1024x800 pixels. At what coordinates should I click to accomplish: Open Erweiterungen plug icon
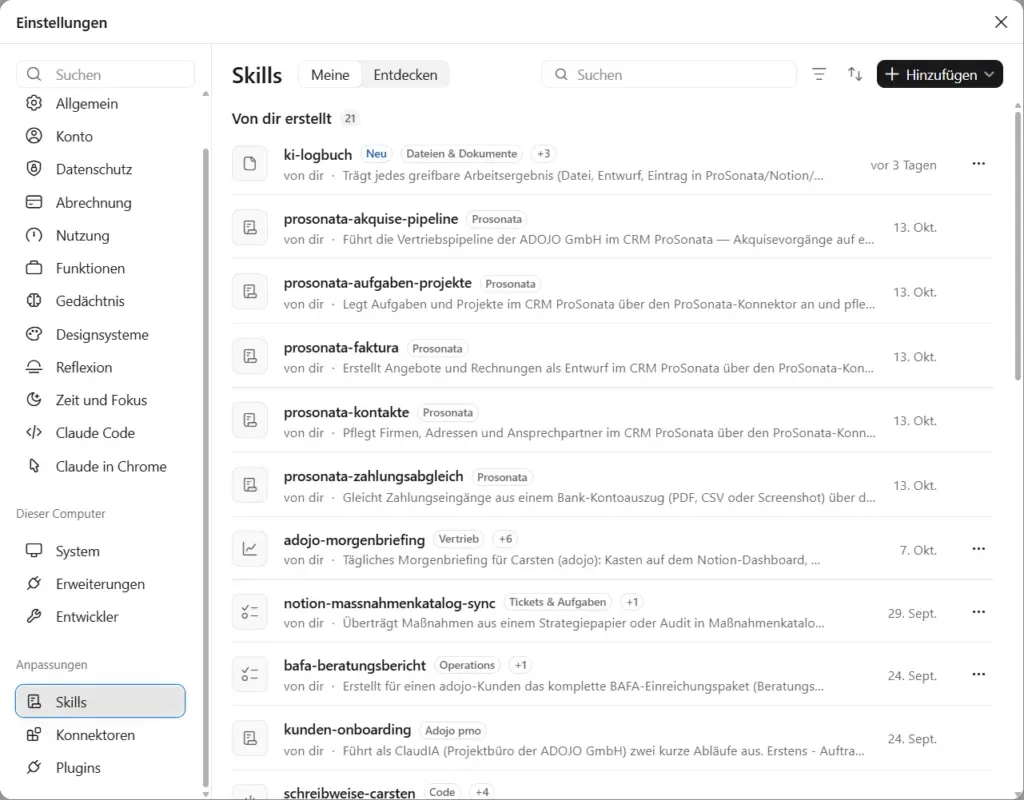[x=34, y=583]
